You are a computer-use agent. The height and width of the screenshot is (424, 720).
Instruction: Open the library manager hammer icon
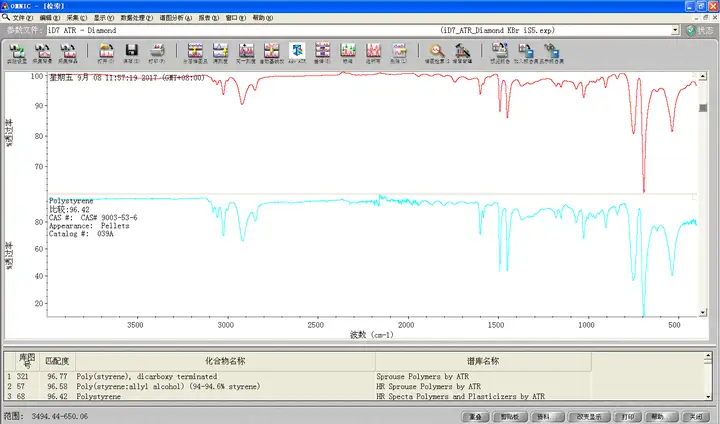(462, 53)
